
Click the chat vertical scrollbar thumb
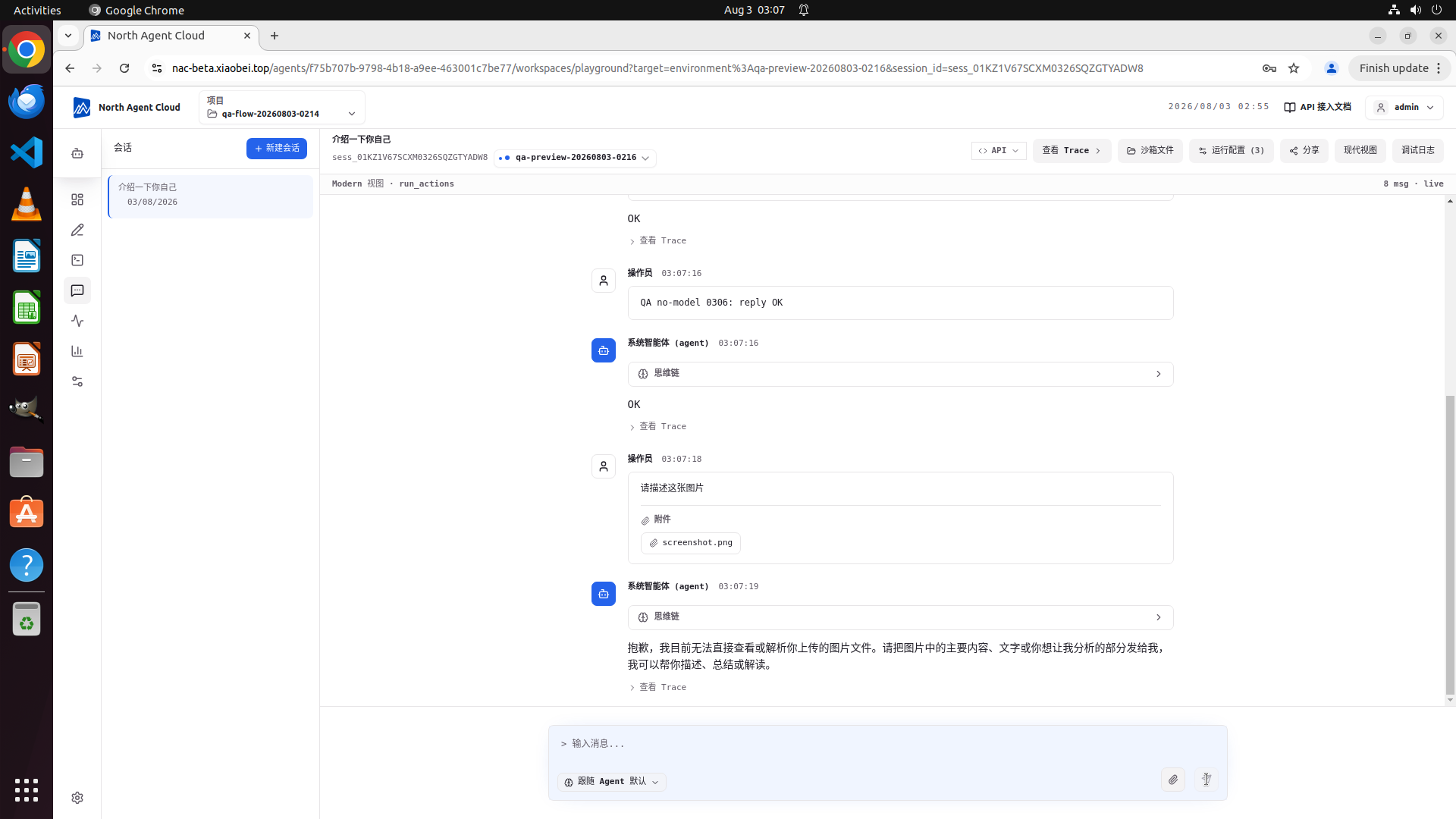(1450, 544)
